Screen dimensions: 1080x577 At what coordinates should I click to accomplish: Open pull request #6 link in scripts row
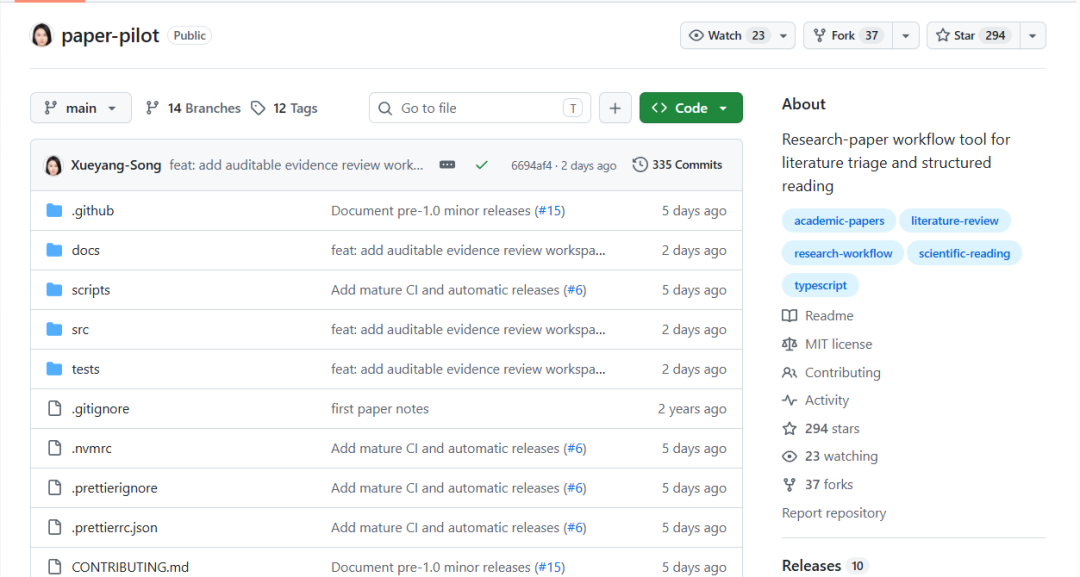(x=575, y=290)
